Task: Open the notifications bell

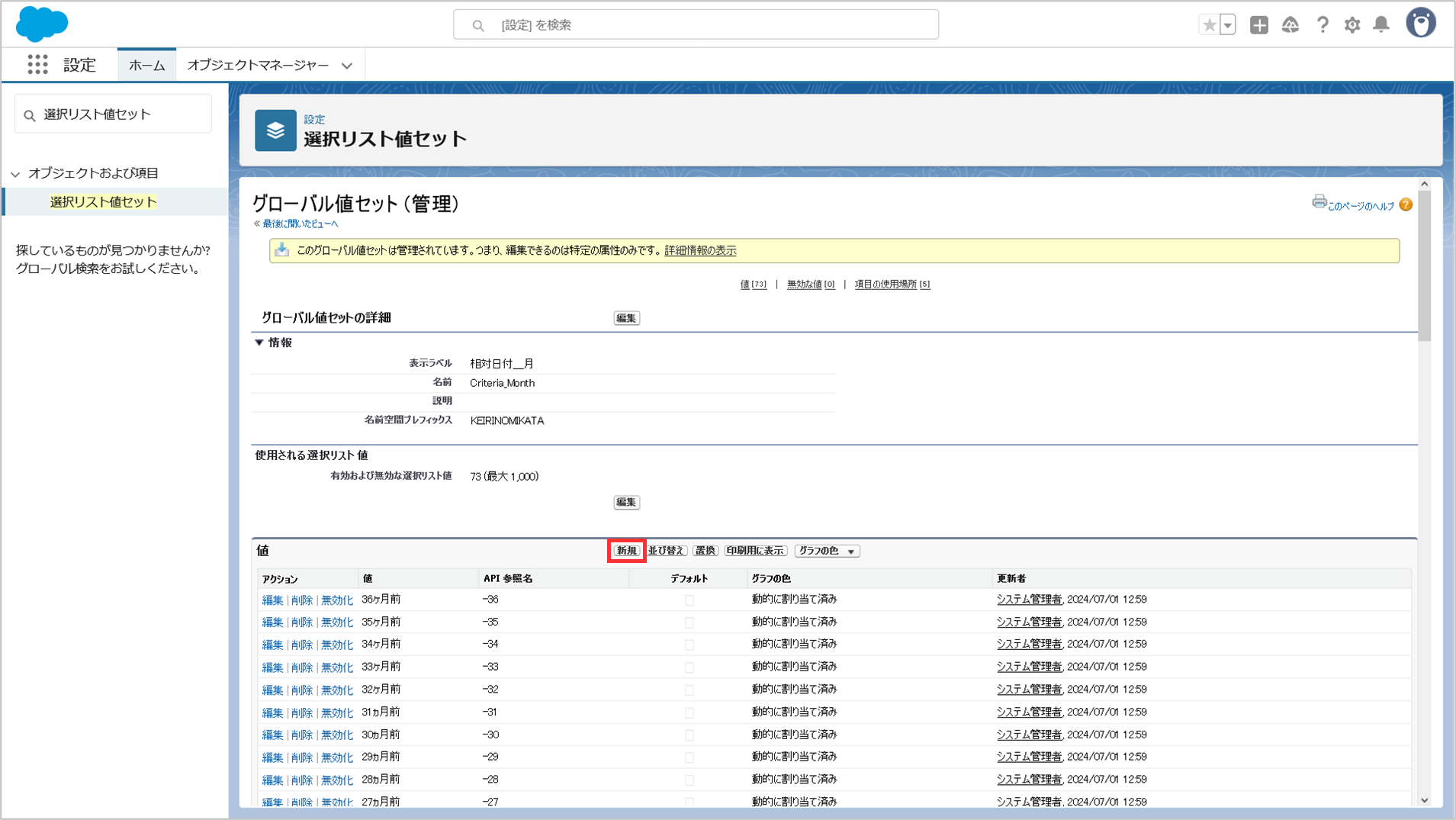Action: (1381, 25)
